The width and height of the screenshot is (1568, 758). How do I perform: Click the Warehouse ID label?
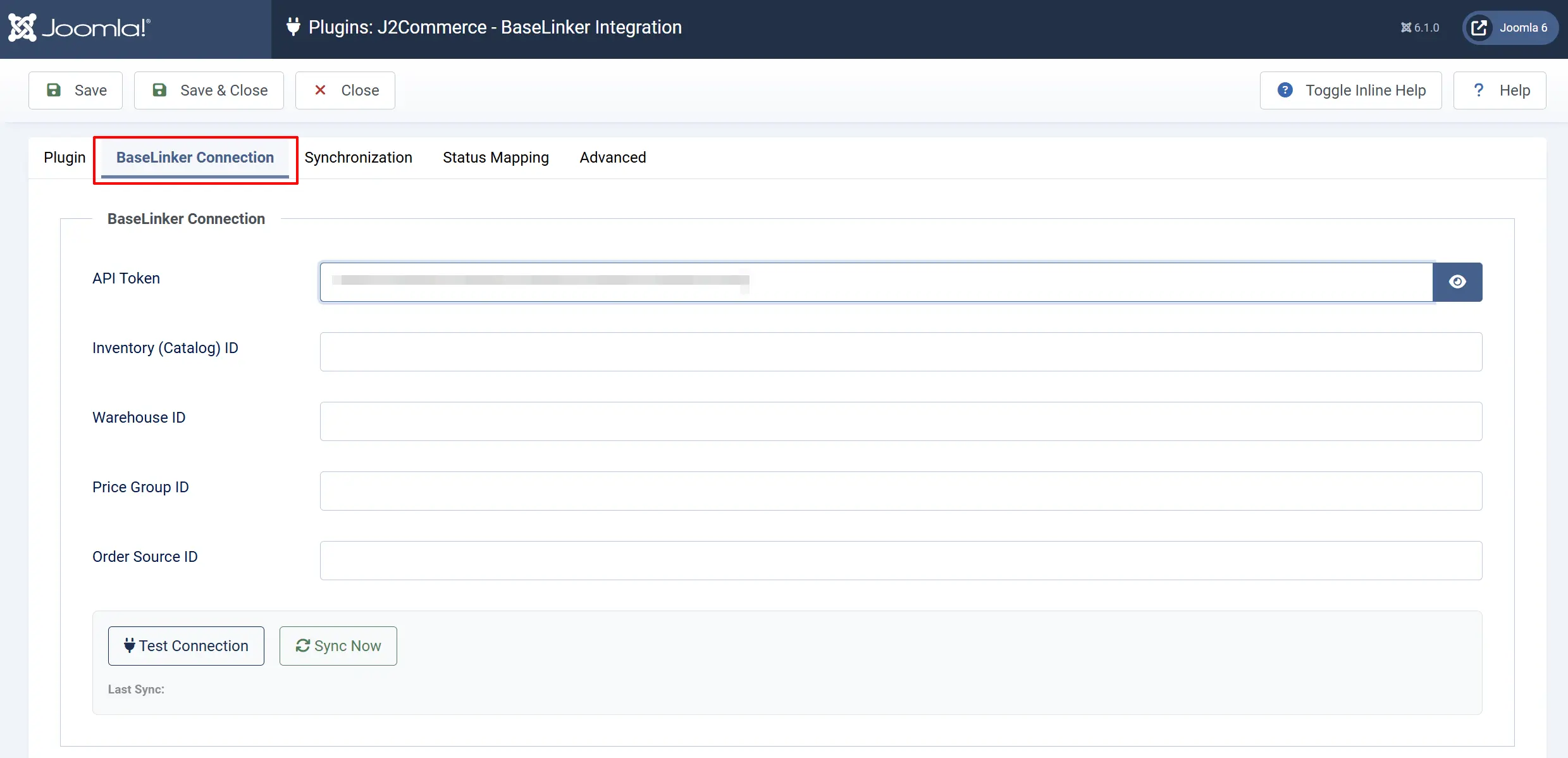(139, 418)
